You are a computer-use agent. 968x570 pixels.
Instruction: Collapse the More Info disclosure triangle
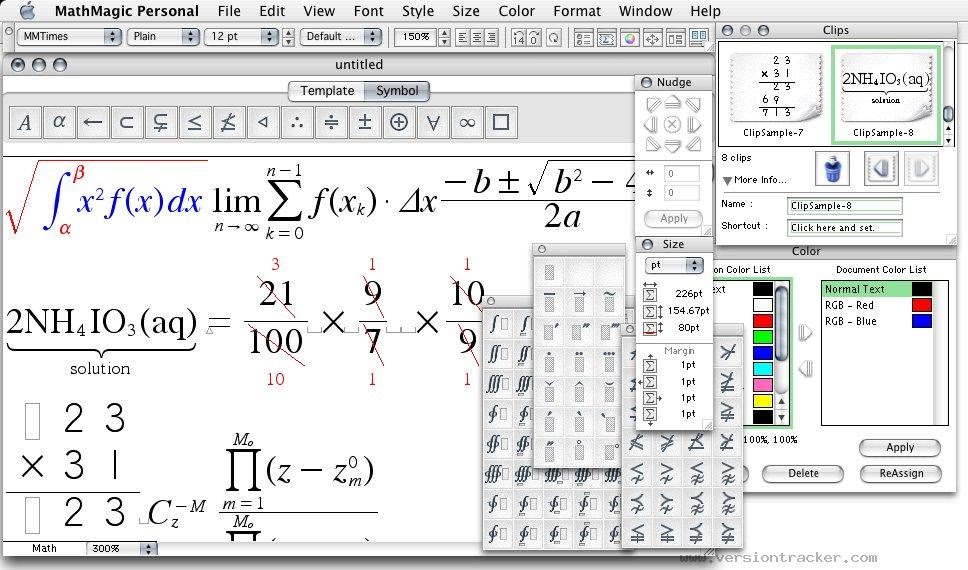click(x=727, y=180)
